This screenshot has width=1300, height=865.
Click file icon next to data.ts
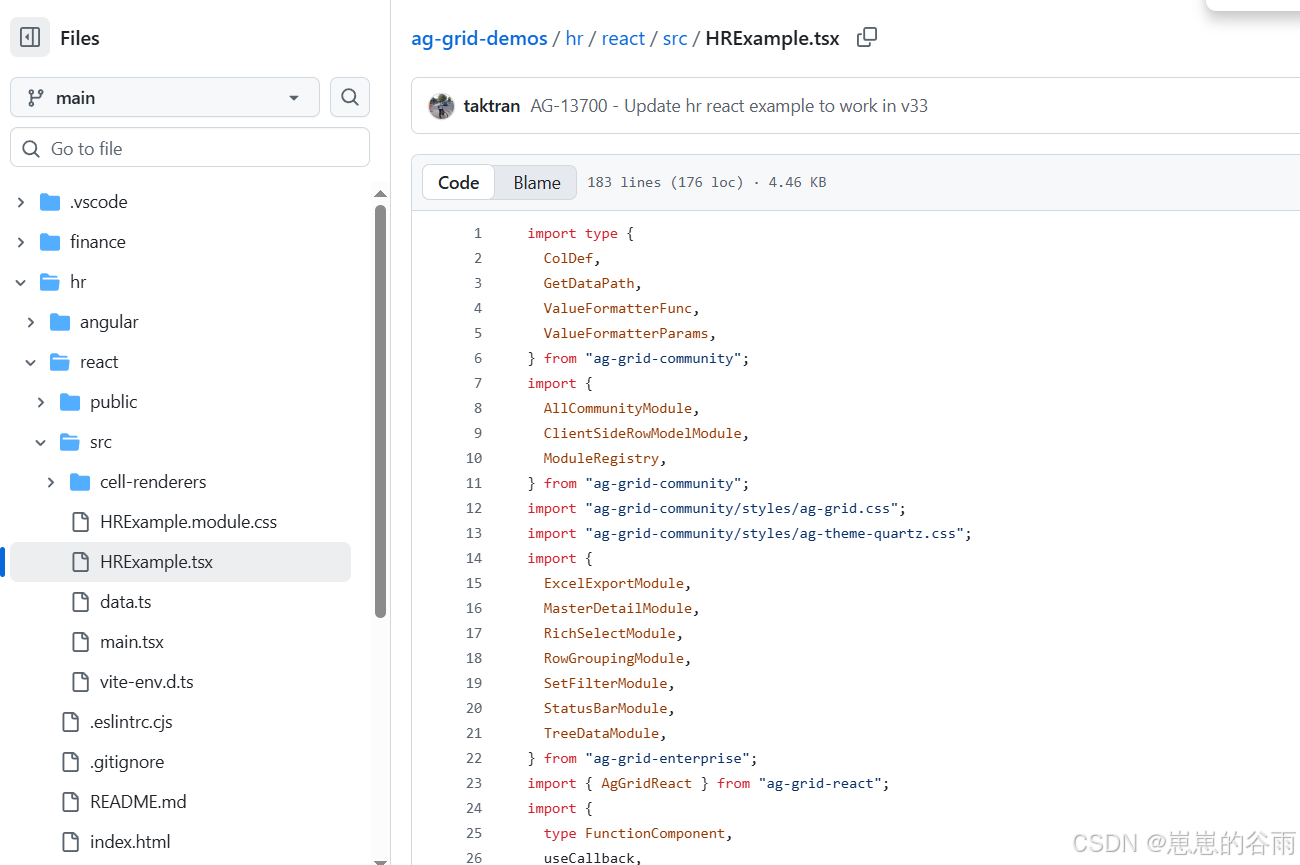pos(81,602)
